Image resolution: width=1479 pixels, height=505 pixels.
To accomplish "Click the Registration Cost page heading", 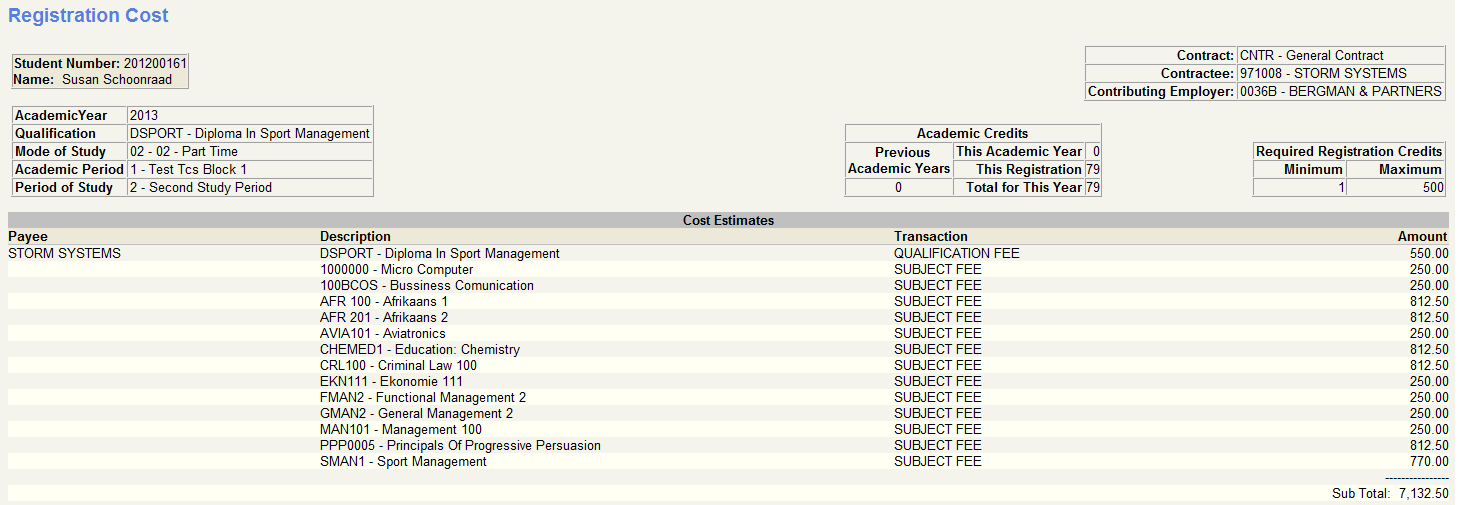I will [88, 16].
